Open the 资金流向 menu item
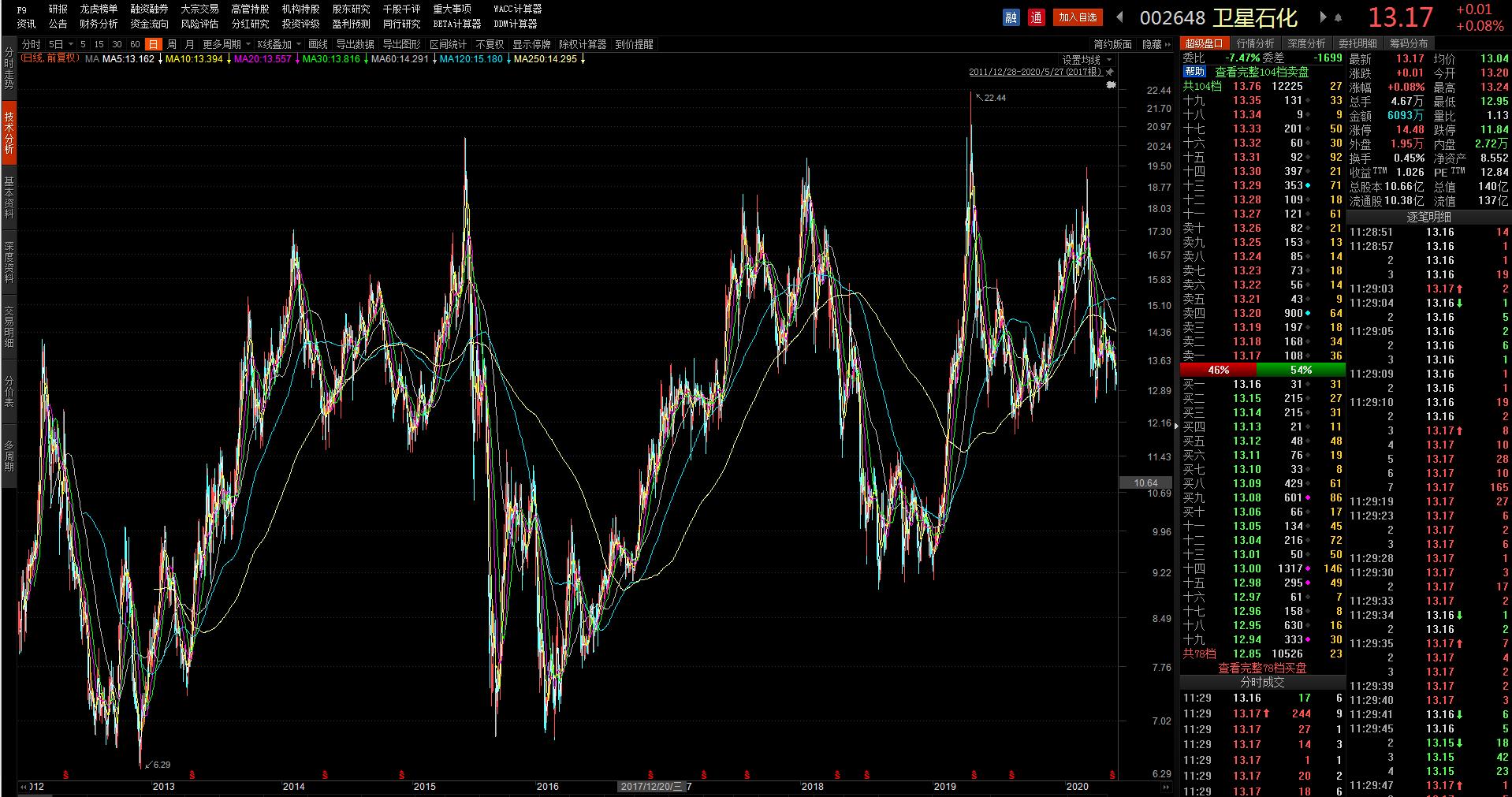 pyautogui.click(x=149, y=24)
